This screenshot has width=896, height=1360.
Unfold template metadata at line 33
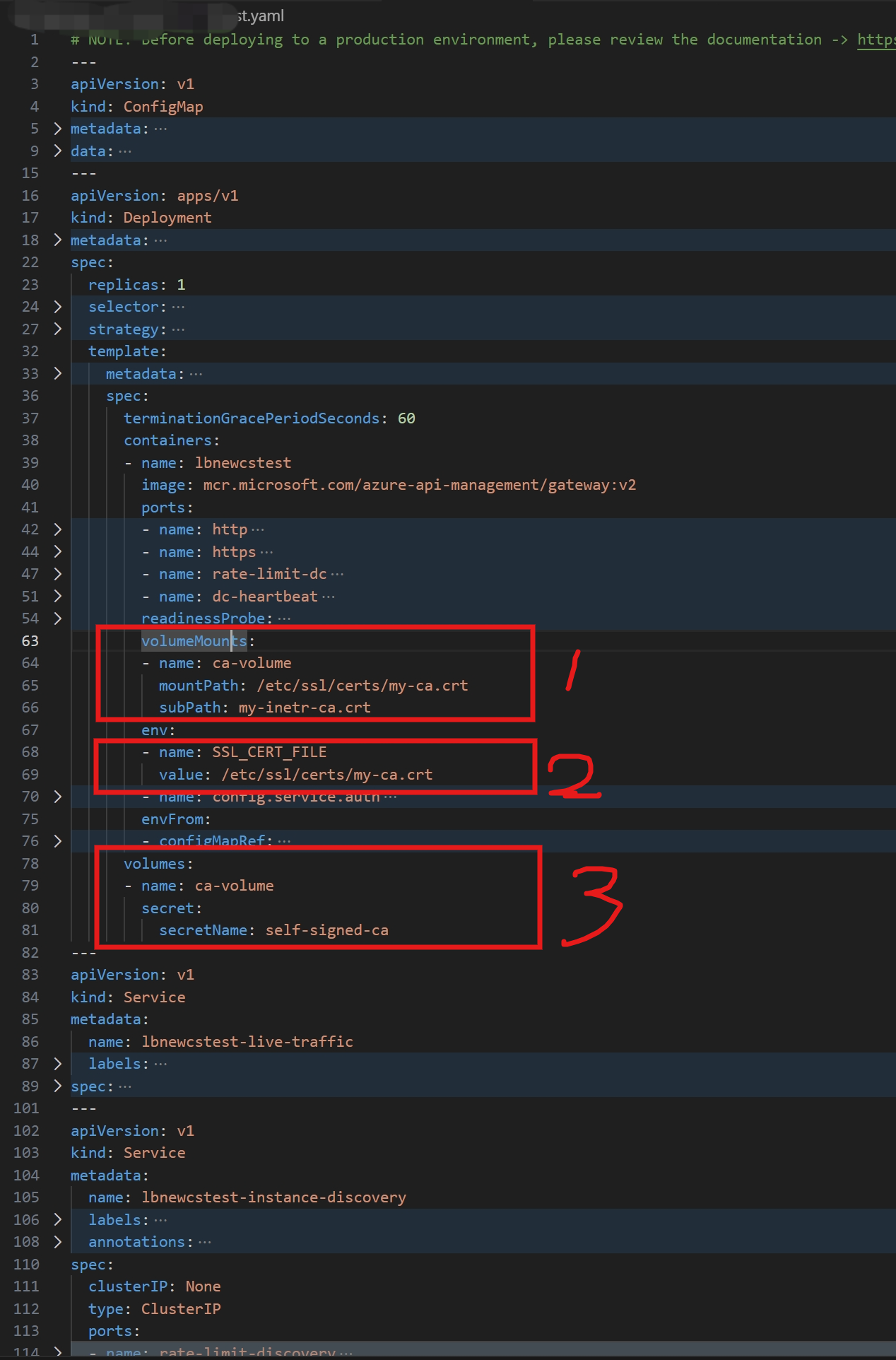[58, 373]
